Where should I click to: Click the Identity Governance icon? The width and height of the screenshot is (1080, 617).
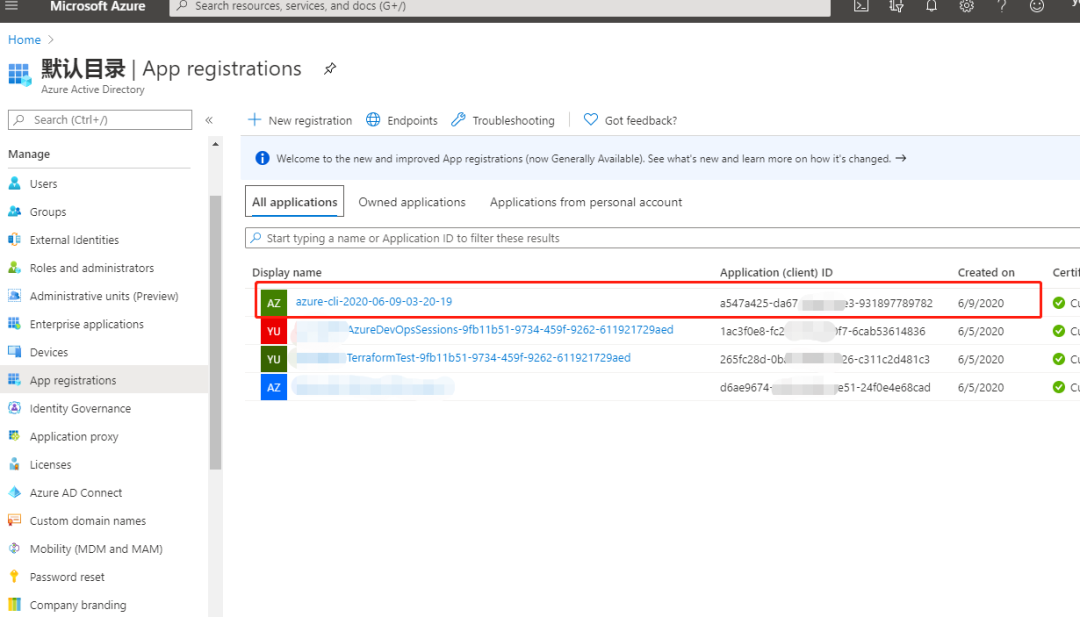(14, 408)
